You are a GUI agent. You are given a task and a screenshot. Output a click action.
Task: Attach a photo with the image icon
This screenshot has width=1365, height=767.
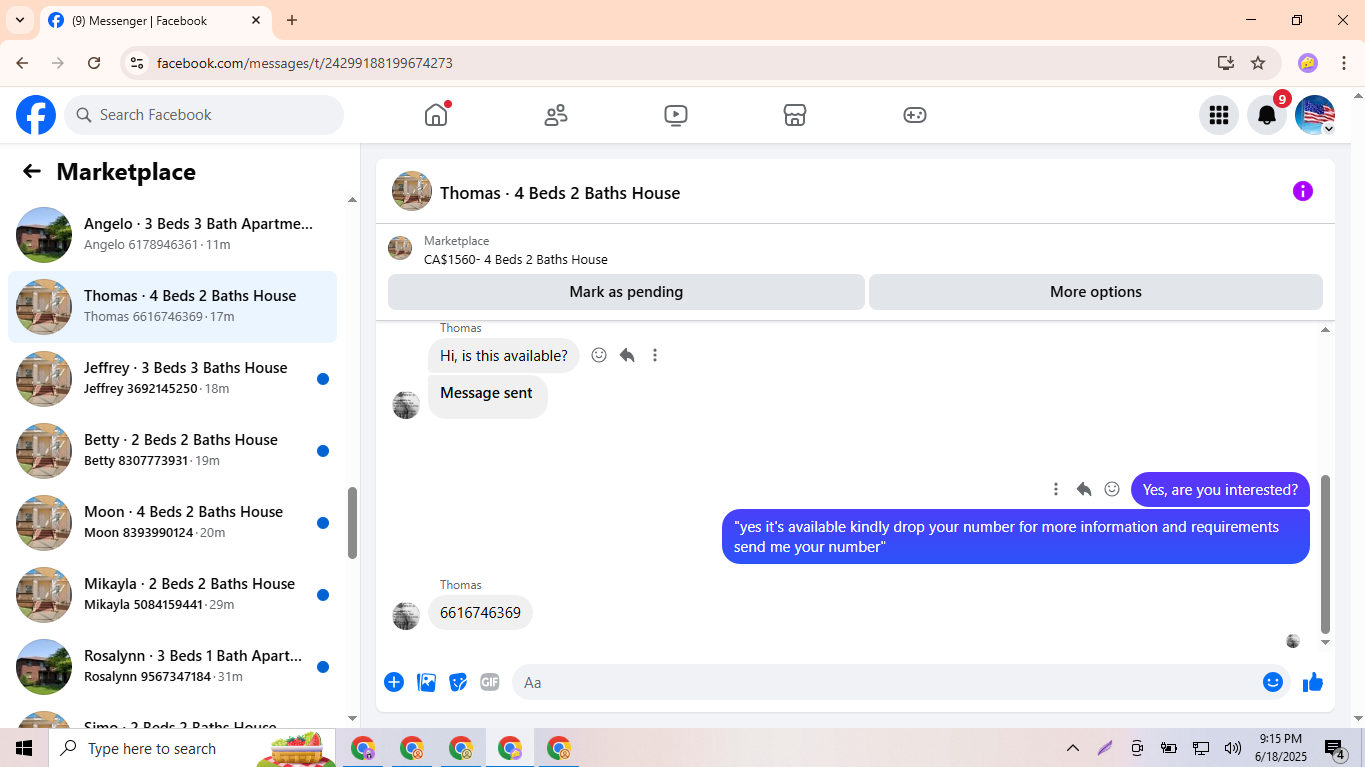(426, 682)
